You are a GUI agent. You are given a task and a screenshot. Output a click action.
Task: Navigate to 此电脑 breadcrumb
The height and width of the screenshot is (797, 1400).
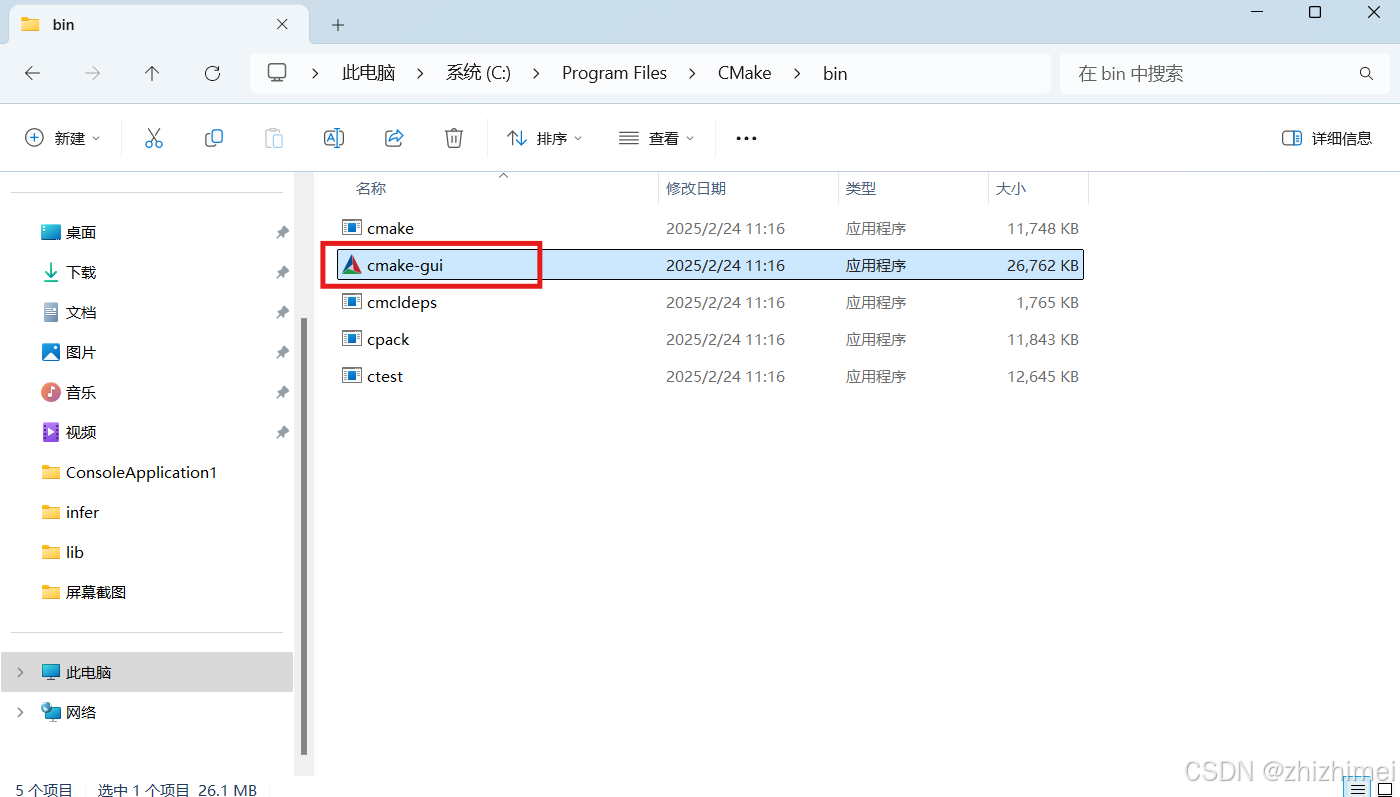pyautogui.click(x=368, y=73)
